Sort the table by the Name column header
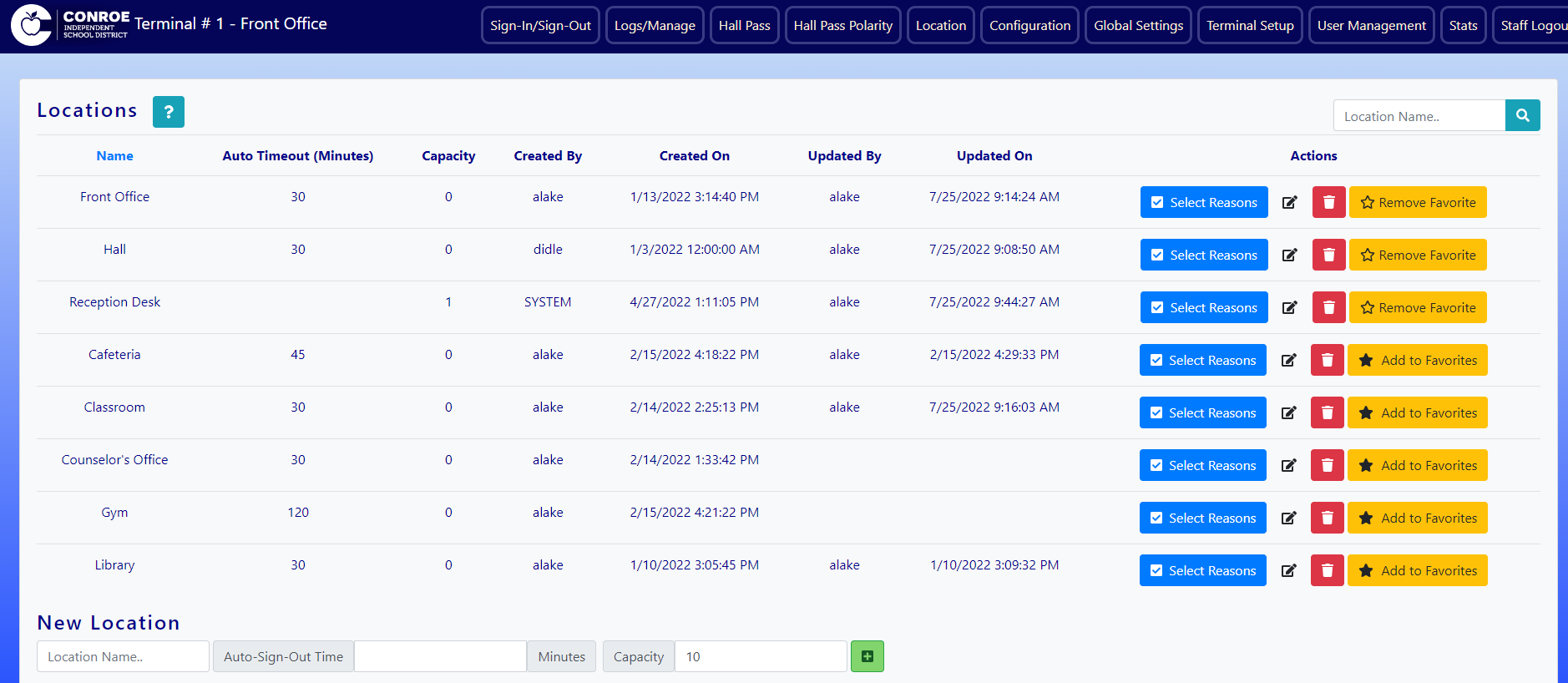 click(114, 156)
